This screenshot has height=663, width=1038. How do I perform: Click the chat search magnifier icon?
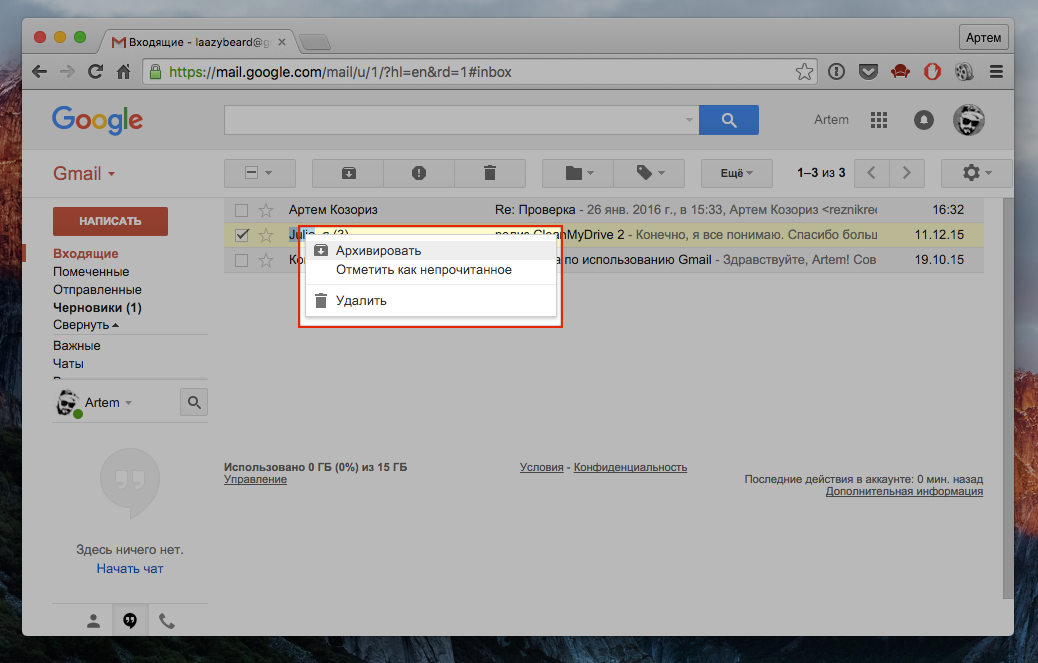(x=194, y=402)
